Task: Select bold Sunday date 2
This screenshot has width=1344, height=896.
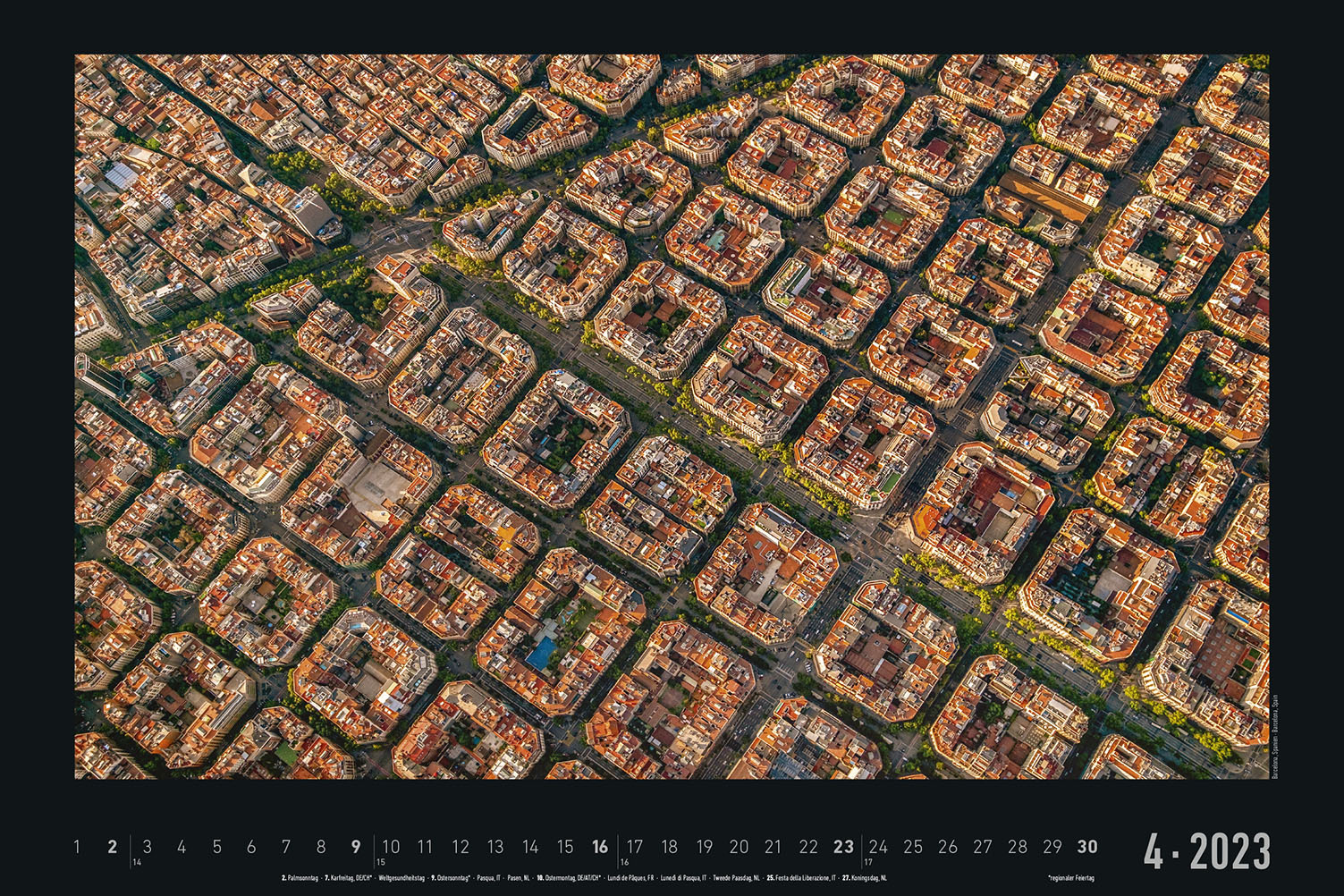Action: coord(112,846)
